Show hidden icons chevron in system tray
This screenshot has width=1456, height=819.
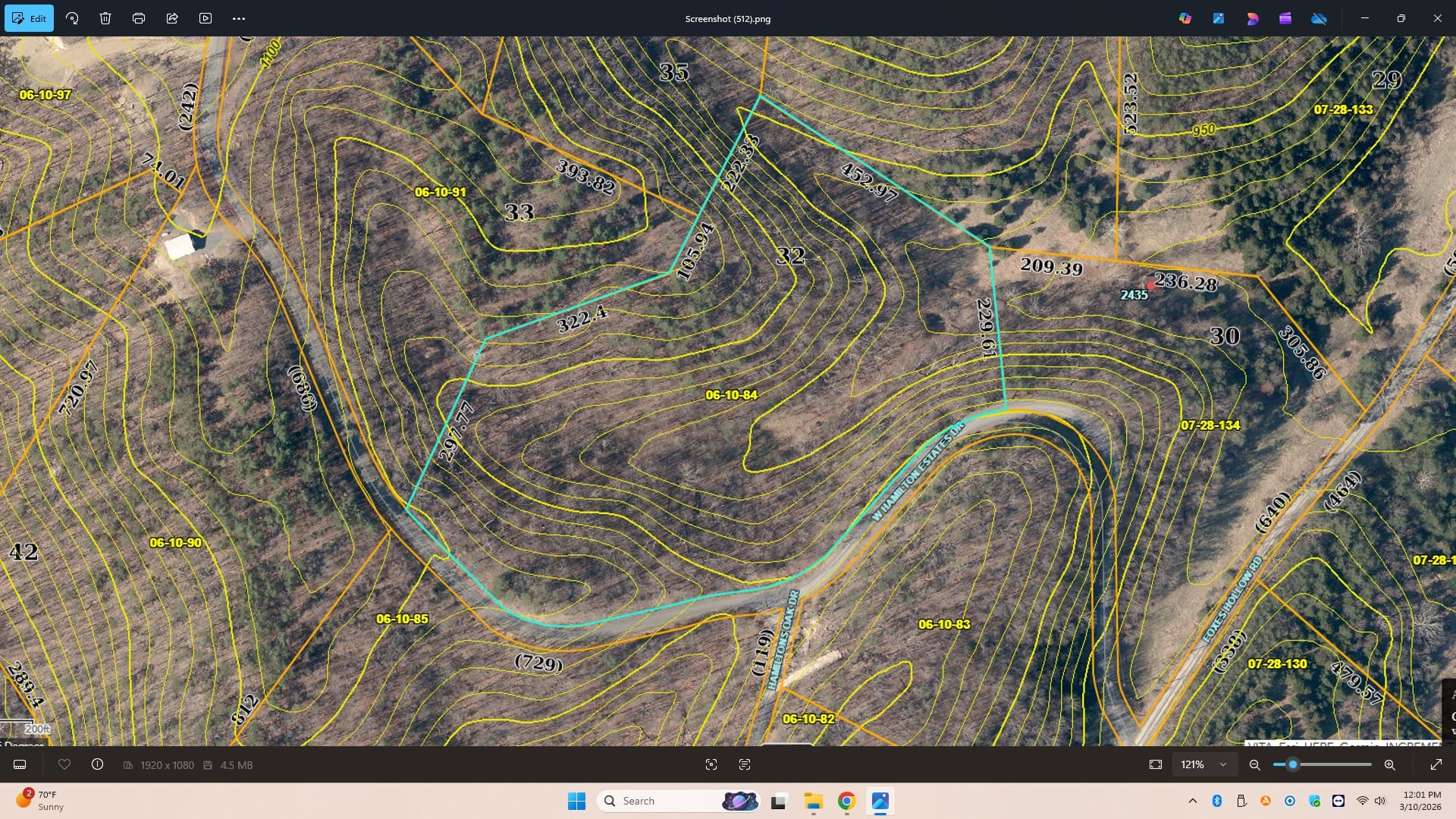pos(1192,801)
